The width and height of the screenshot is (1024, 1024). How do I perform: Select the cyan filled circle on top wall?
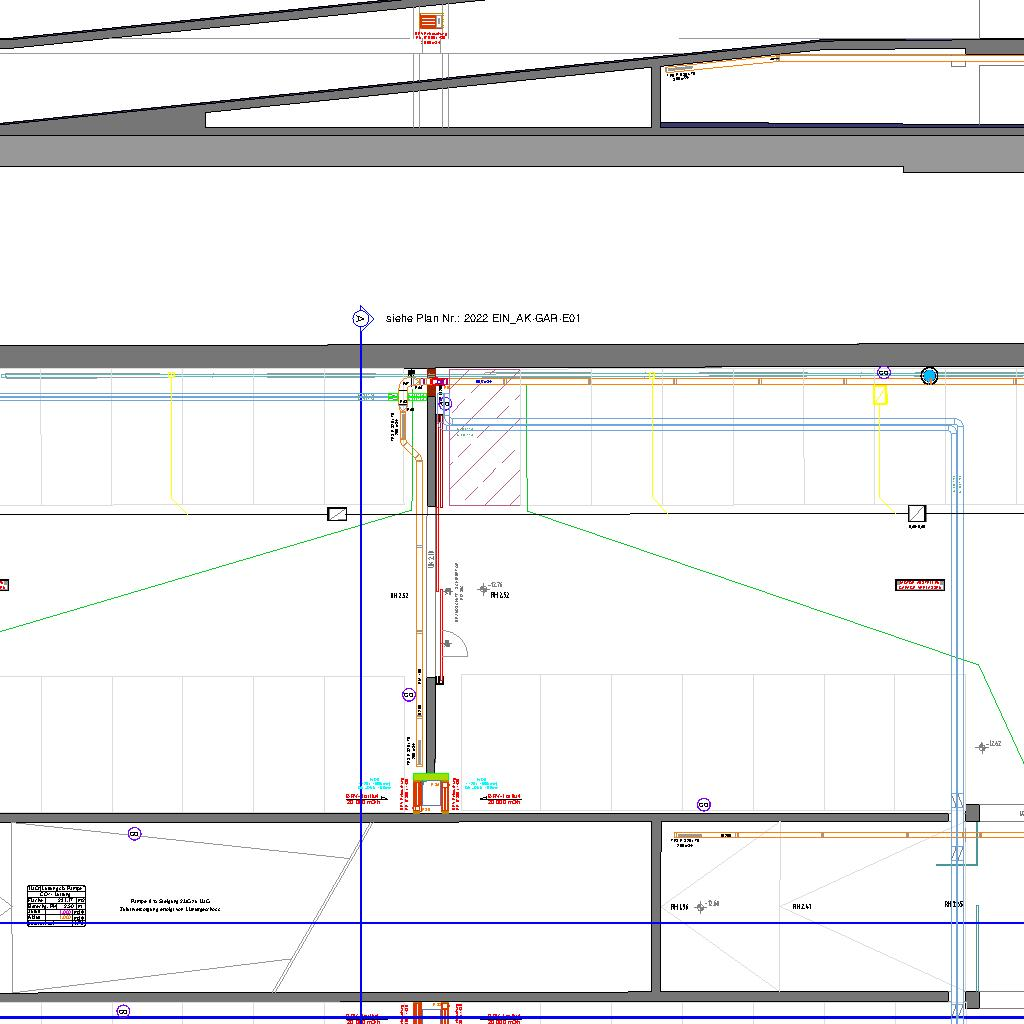pos(929,376)
